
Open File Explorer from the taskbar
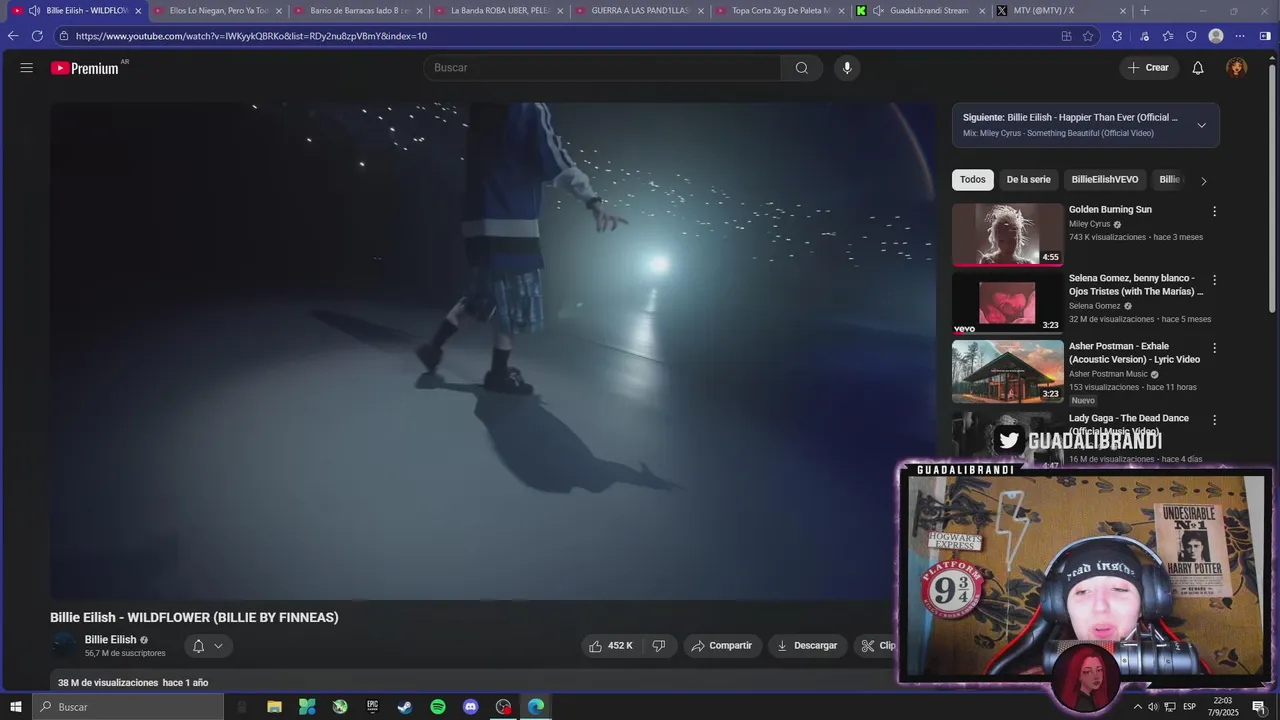tap(274, 707)
